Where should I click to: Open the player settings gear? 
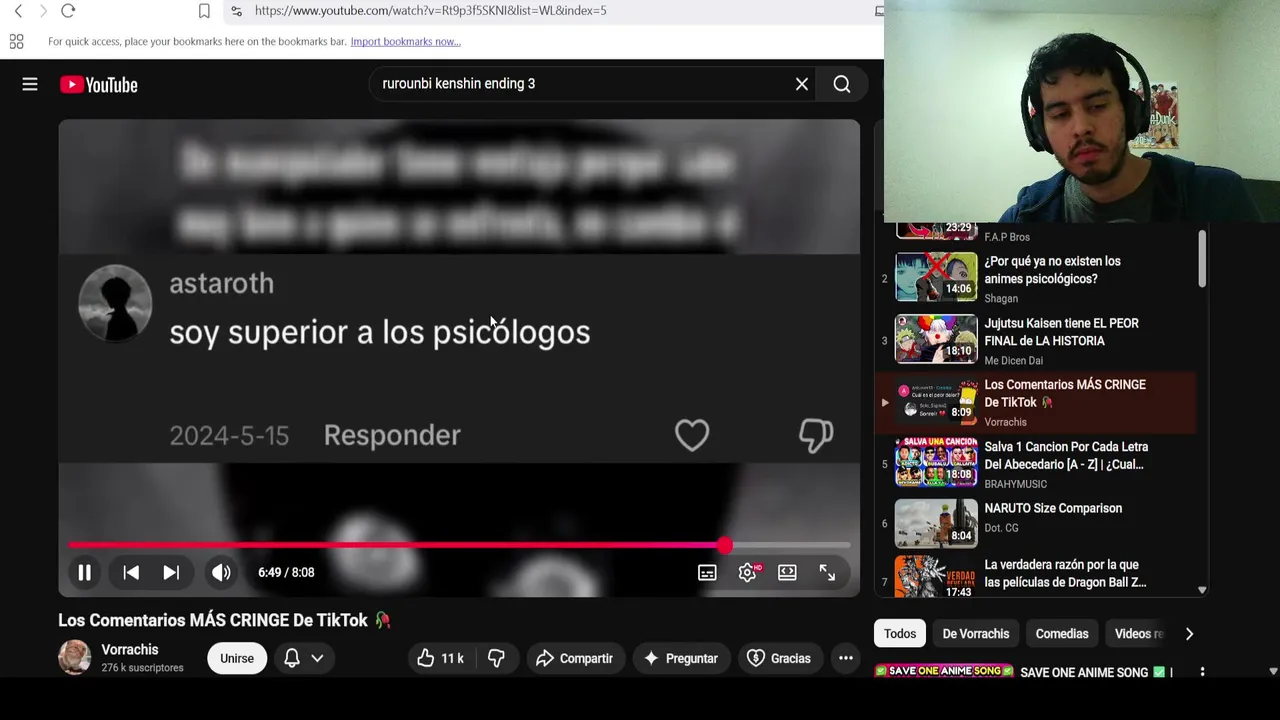pyautogui.click(x=748, y=572)
